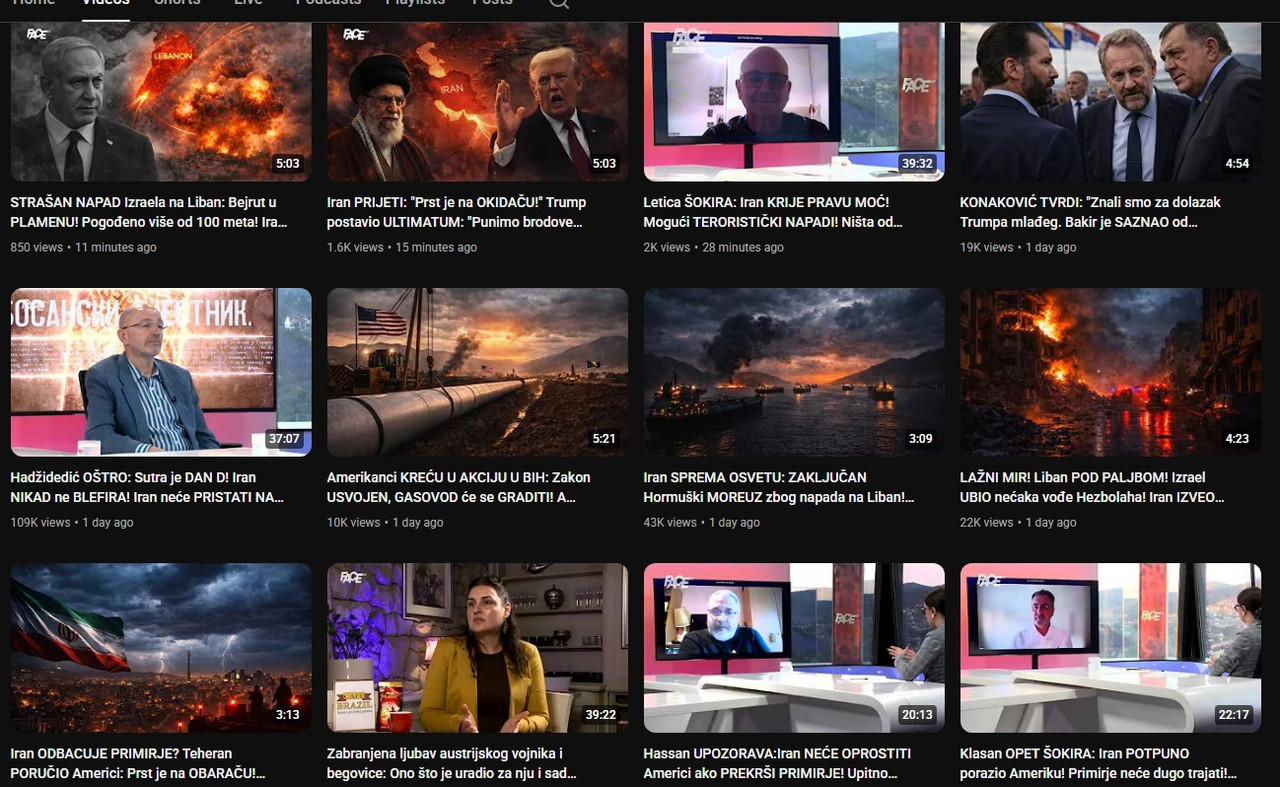Screen dimensions: 1280x787
Task: Click title 'LAŽNI MIR! Liban POD PALJBOM'
Action: [x=1092, y=487]
